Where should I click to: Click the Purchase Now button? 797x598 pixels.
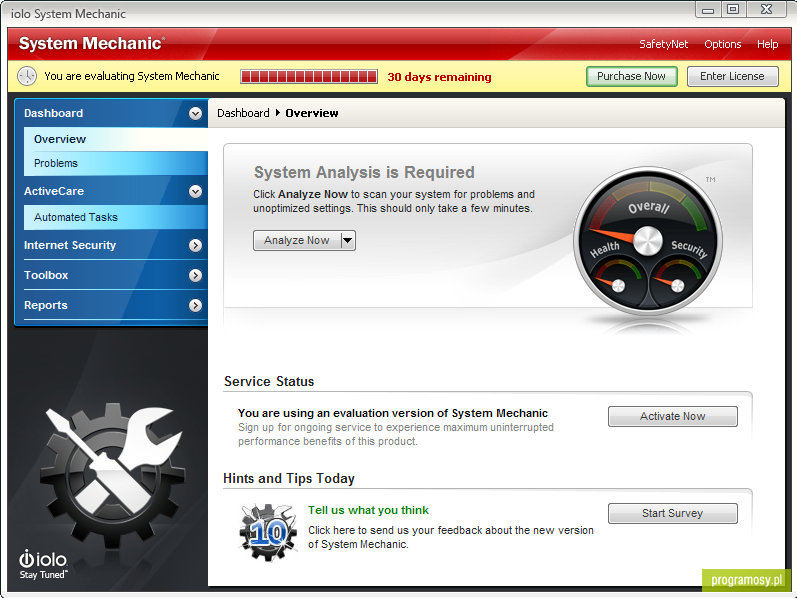pyautogui.click(x=631, y=76)
